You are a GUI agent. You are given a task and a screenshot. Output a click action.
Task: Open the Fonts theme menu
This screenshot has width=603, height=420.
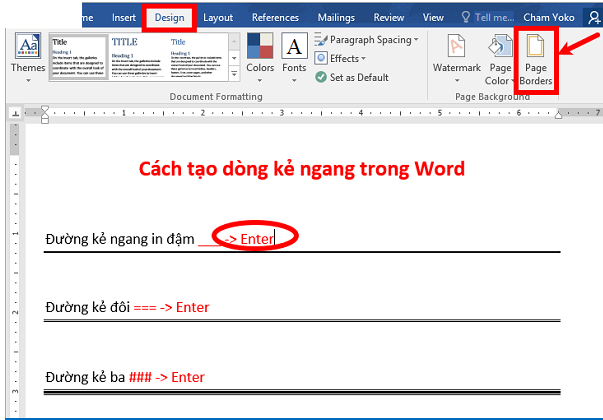tap(294, 54)
